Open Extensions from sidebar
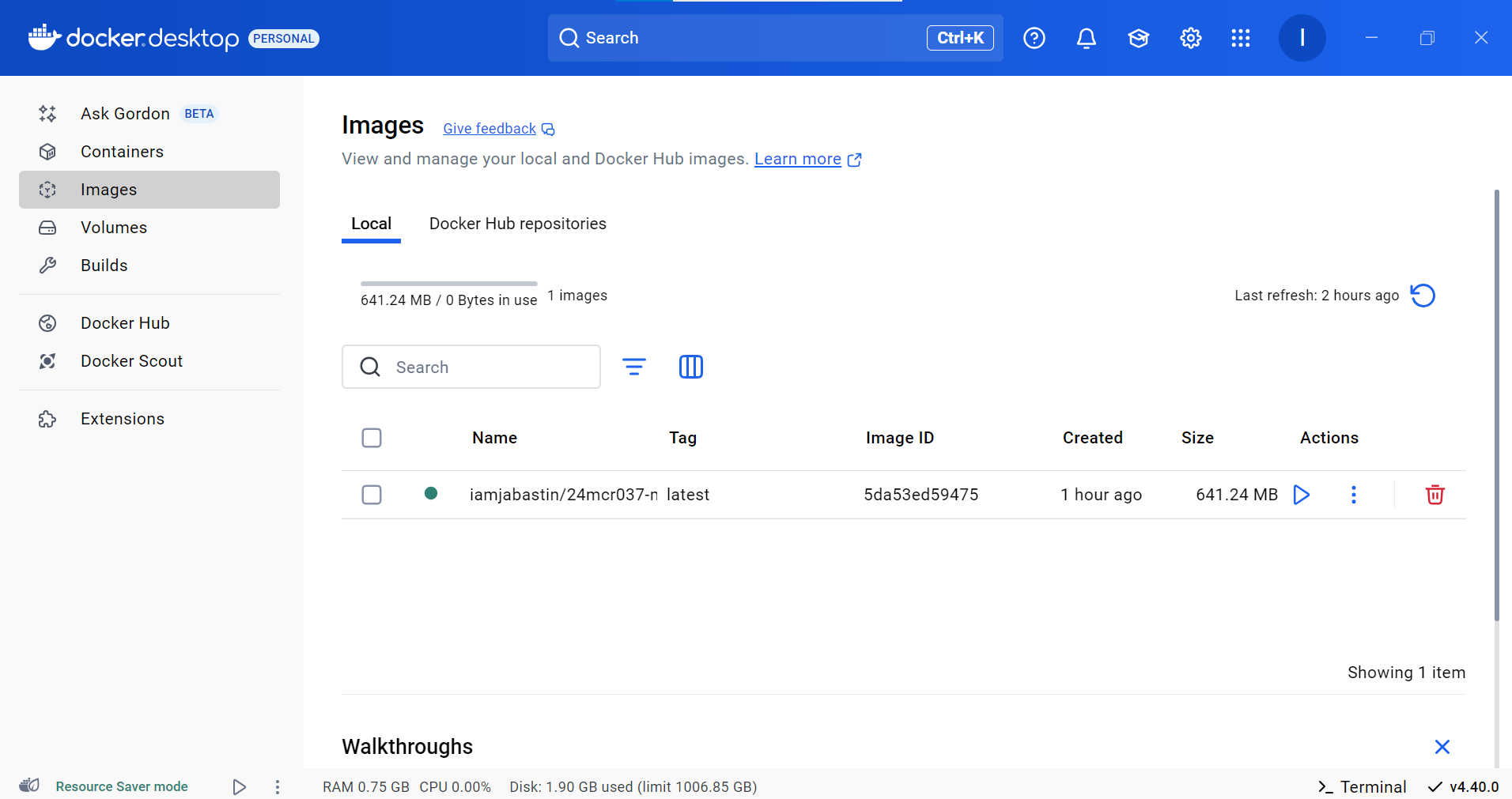1512x799 pixels. pyautogui.click(x=149, y=419)
